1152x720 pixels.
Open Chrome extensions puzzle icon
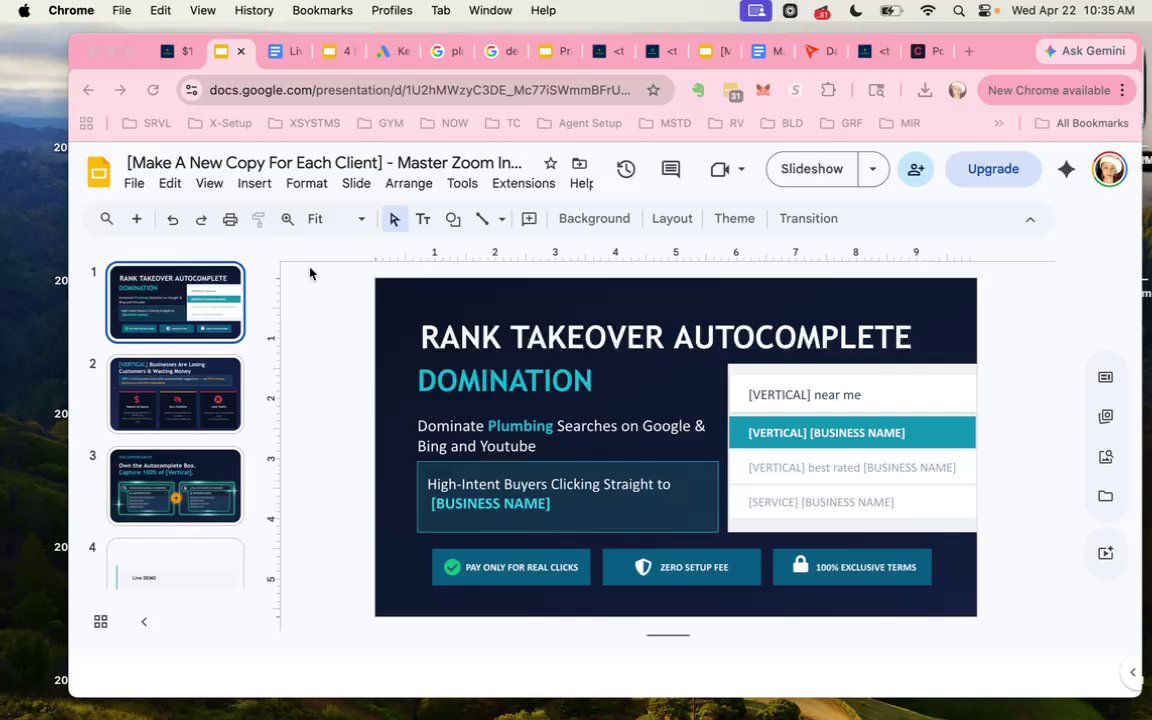pos(828,90)
